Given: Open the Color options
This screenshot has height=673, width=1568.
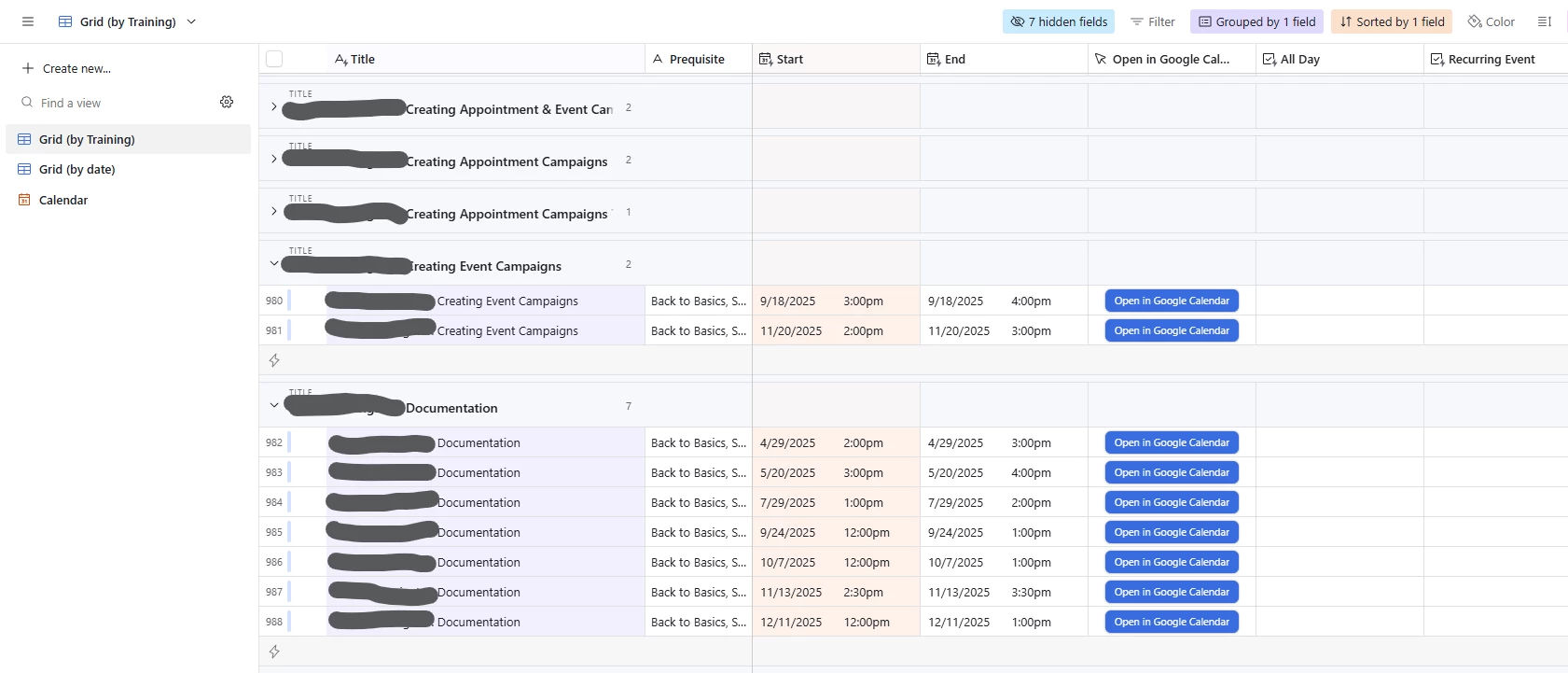Looking at the screenshot, I should coord(1492,21).
